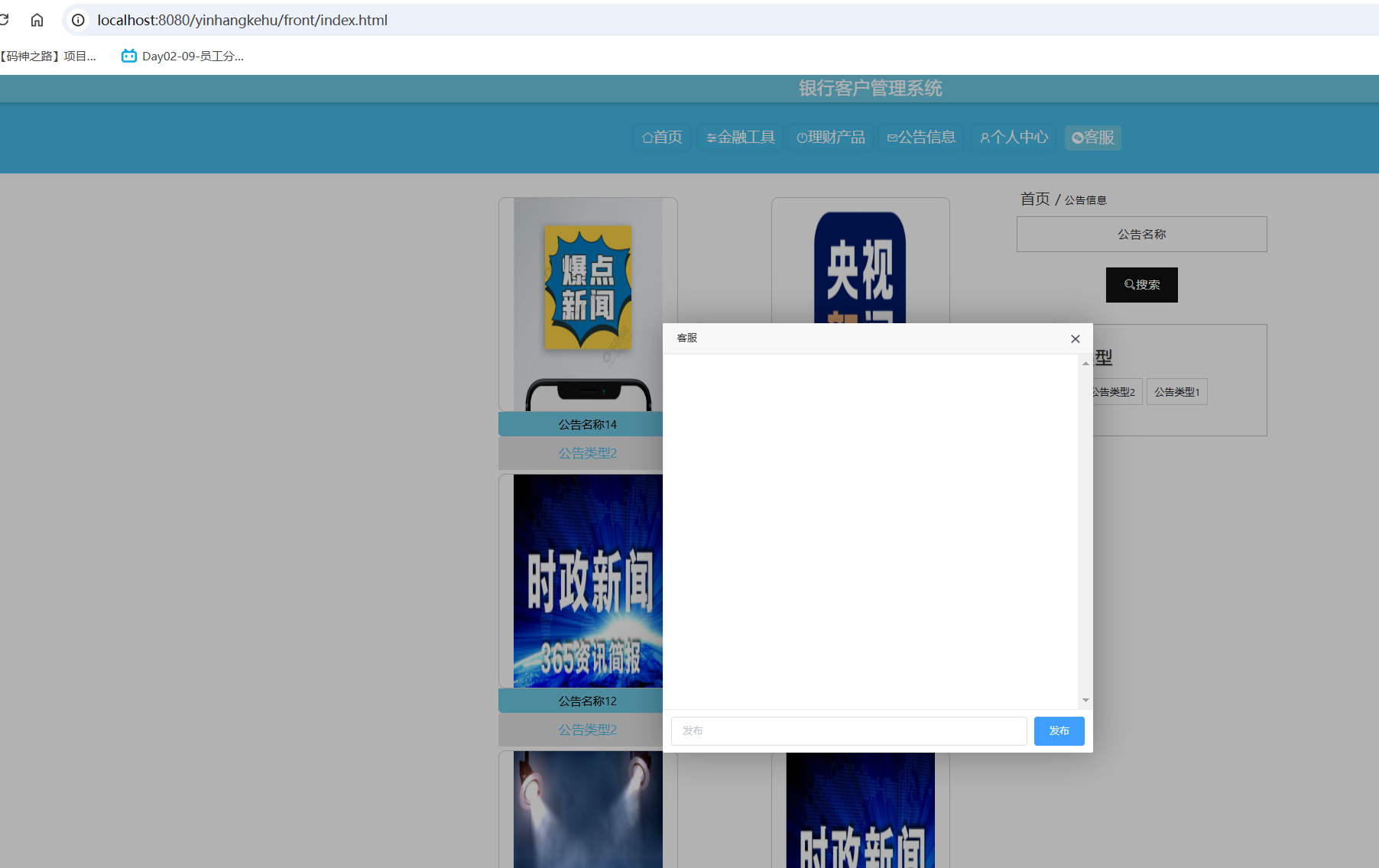Select the 公告类型1 tag
This screenshot has height=868, width=1379.
click(1176, 392)
